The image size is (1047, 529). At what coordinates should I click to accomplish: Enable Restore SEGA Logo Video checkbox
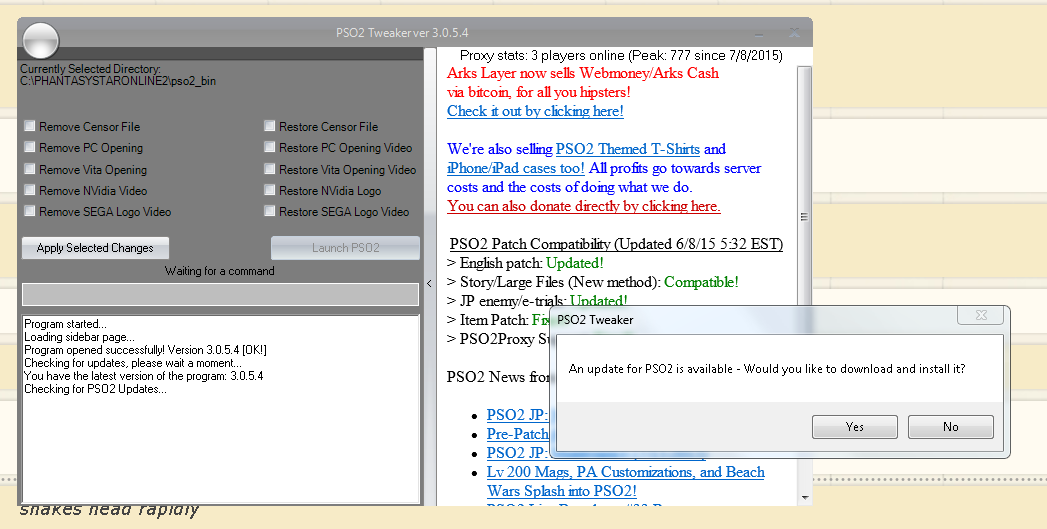pos(269,211)
